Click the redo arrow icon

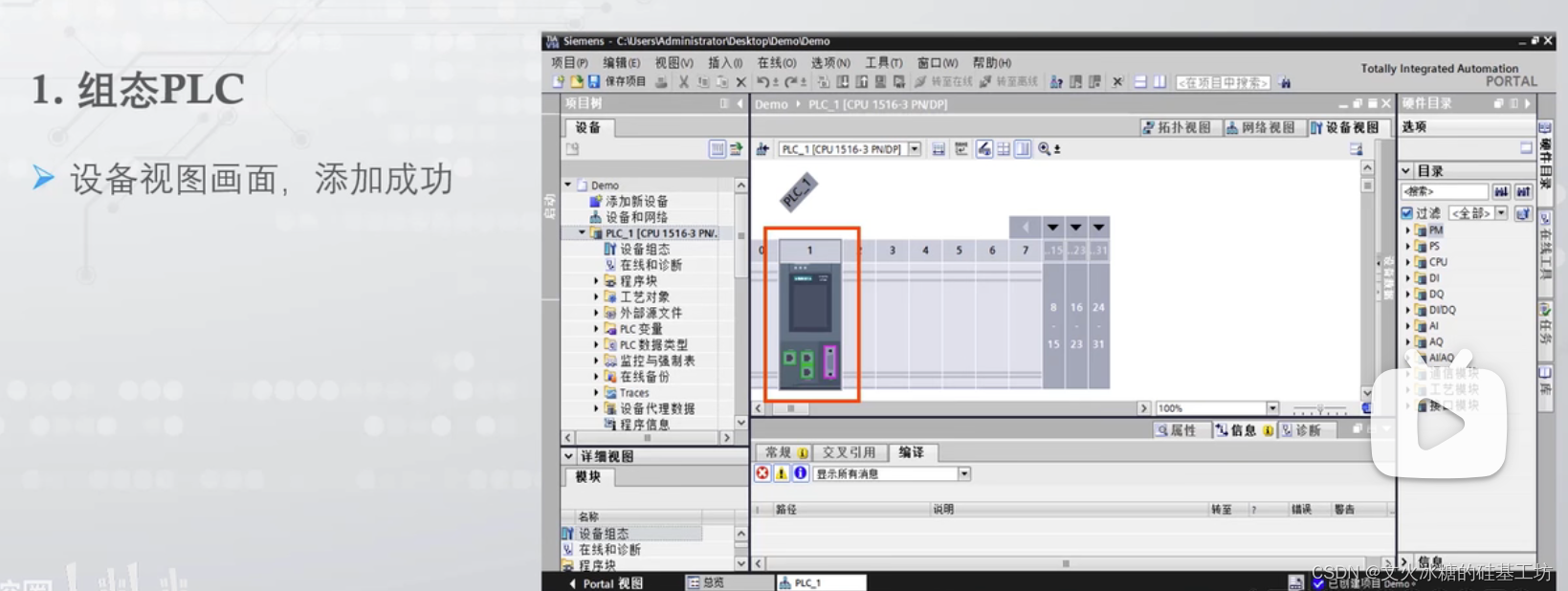pyautogui.click(x=790, y=82)
